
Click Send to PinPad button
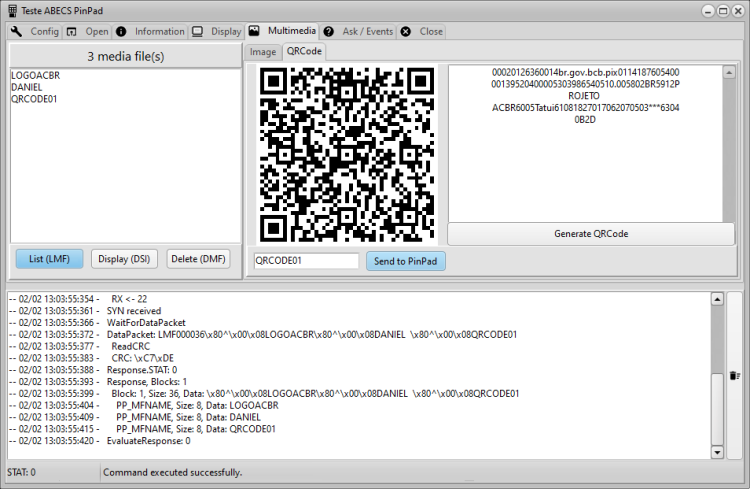pyautogui.click(x=406, y=261)
